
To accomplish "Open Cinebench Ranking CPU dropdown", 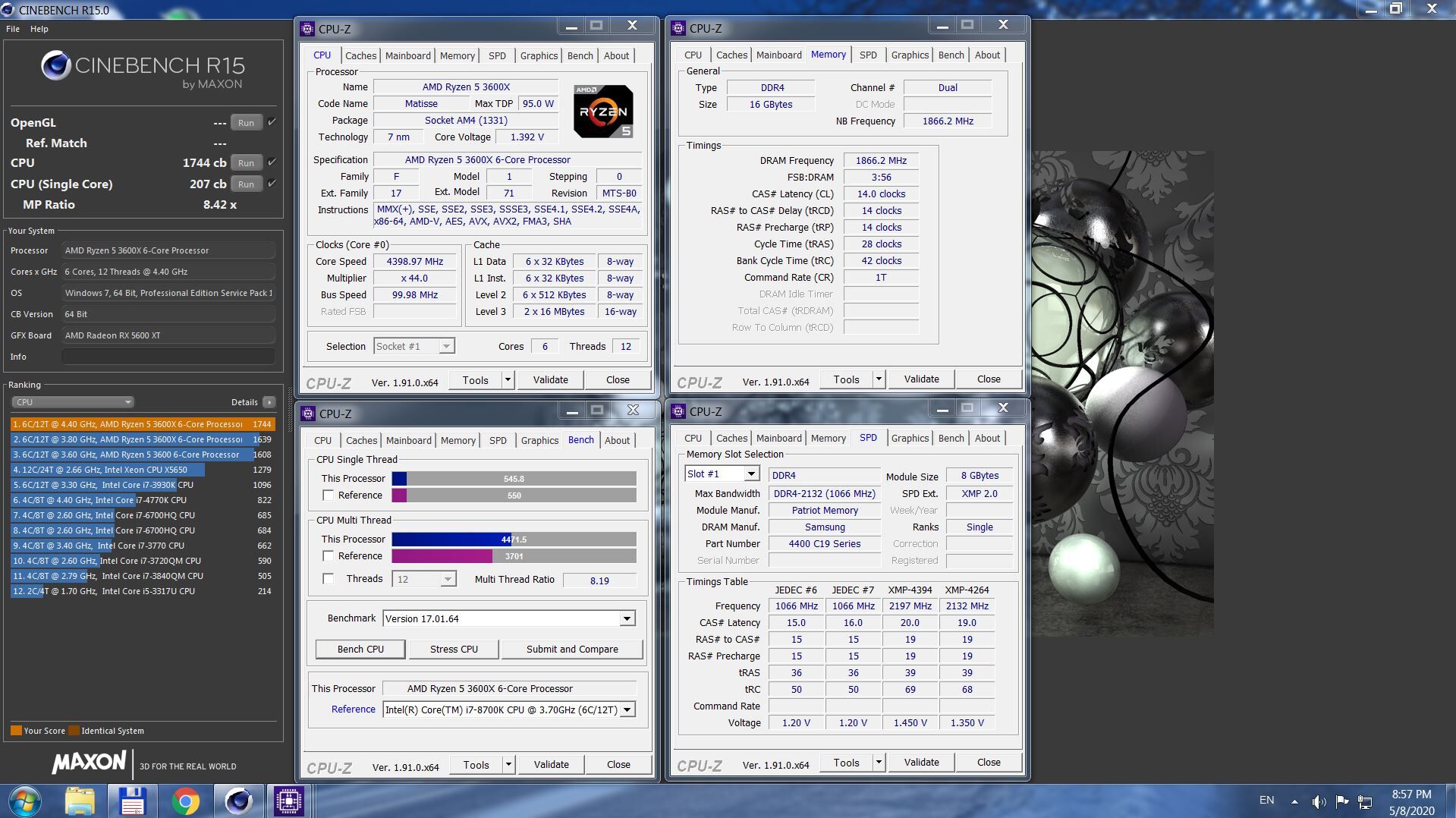I will click(73, 402).
